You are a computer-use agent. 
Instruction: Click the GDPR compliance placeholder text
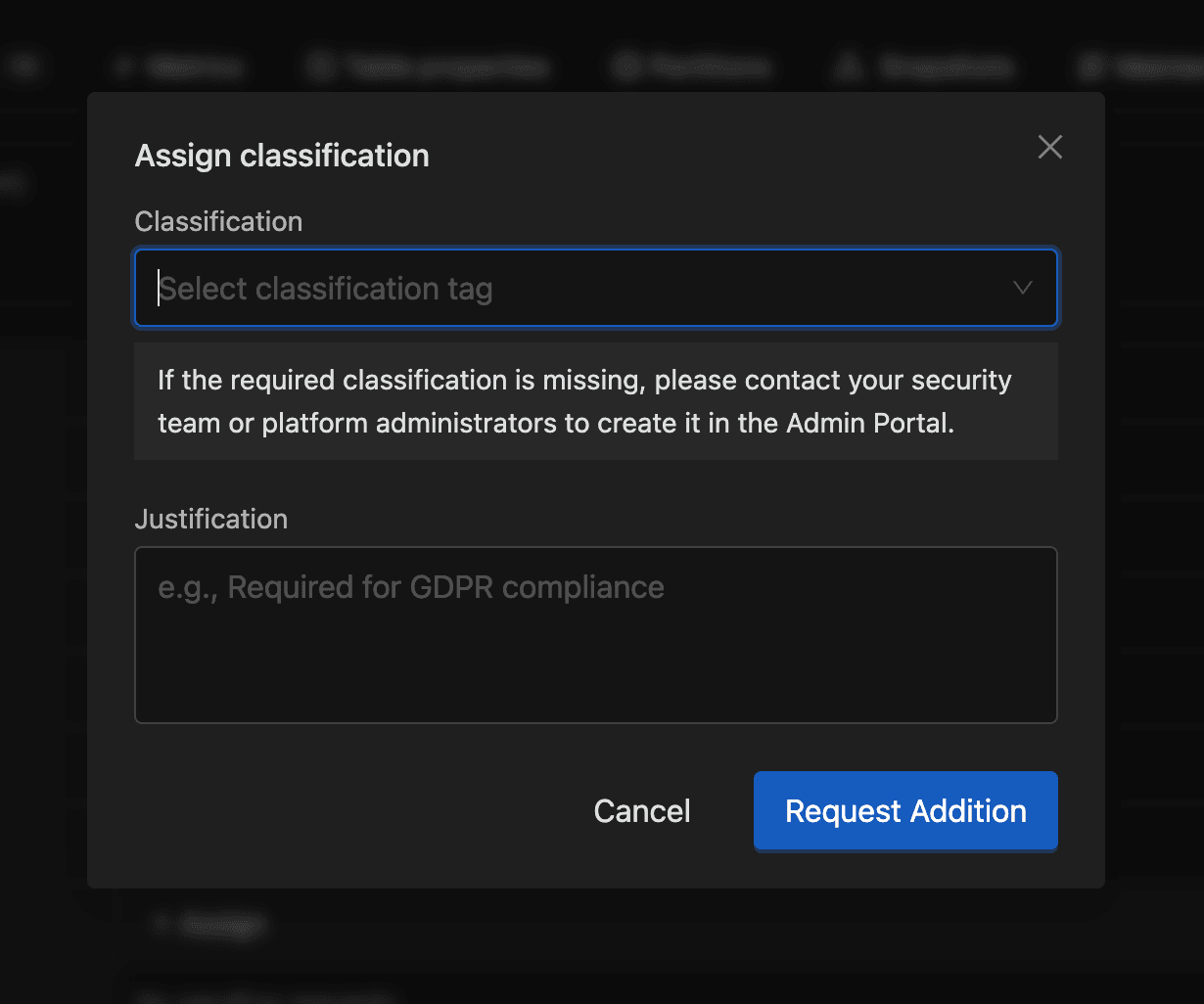pyautogui.click(x=411, y=587)
